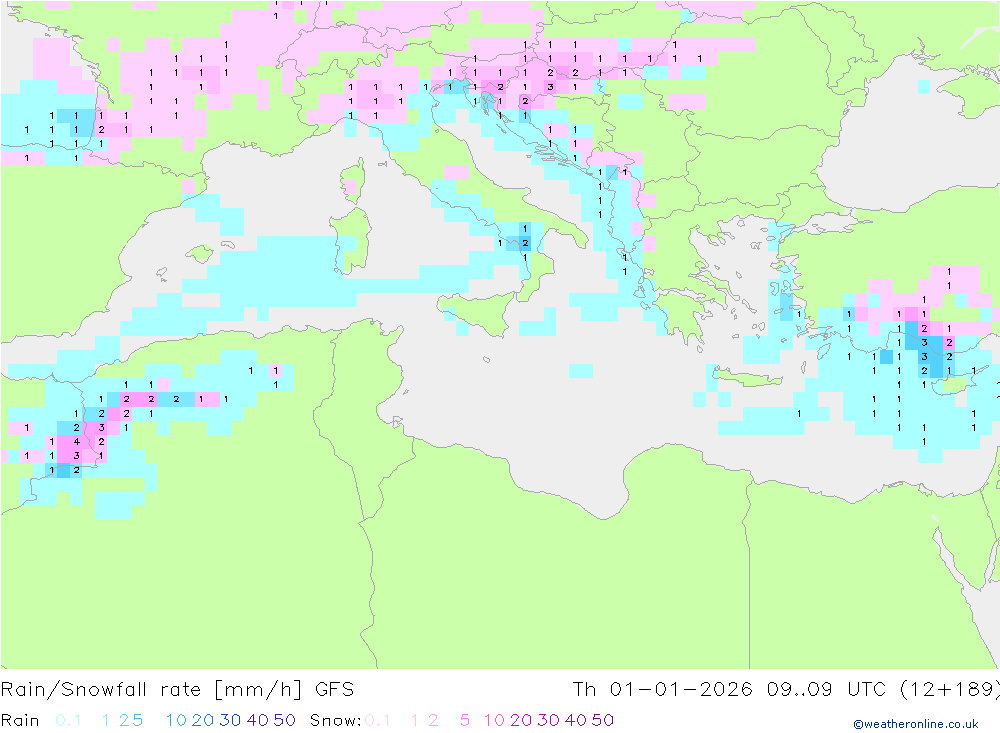Click the "Rain" legend label

(x=20, y=720)
